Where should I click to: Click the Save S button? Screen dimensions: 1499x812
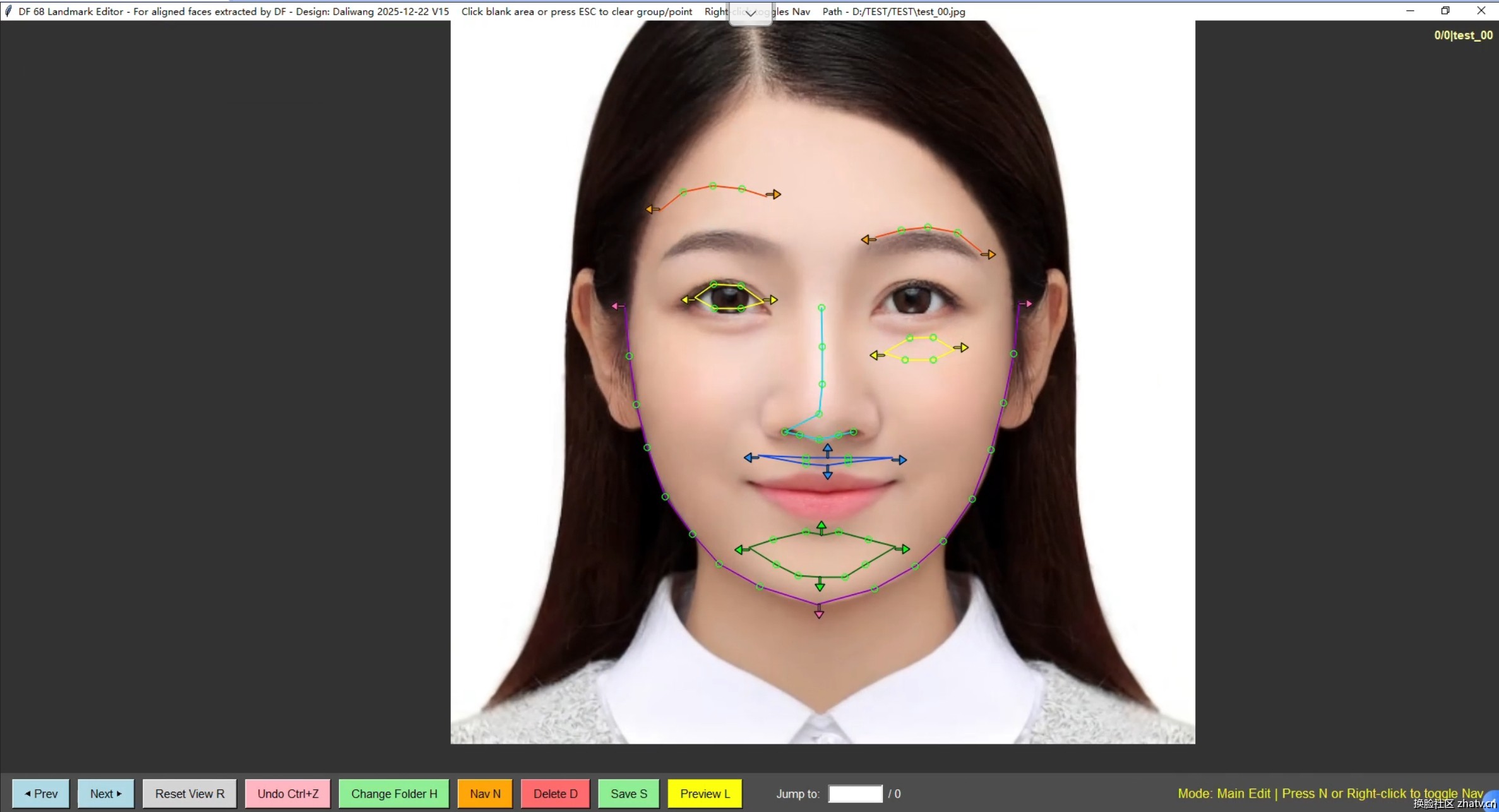click(628, 794)
